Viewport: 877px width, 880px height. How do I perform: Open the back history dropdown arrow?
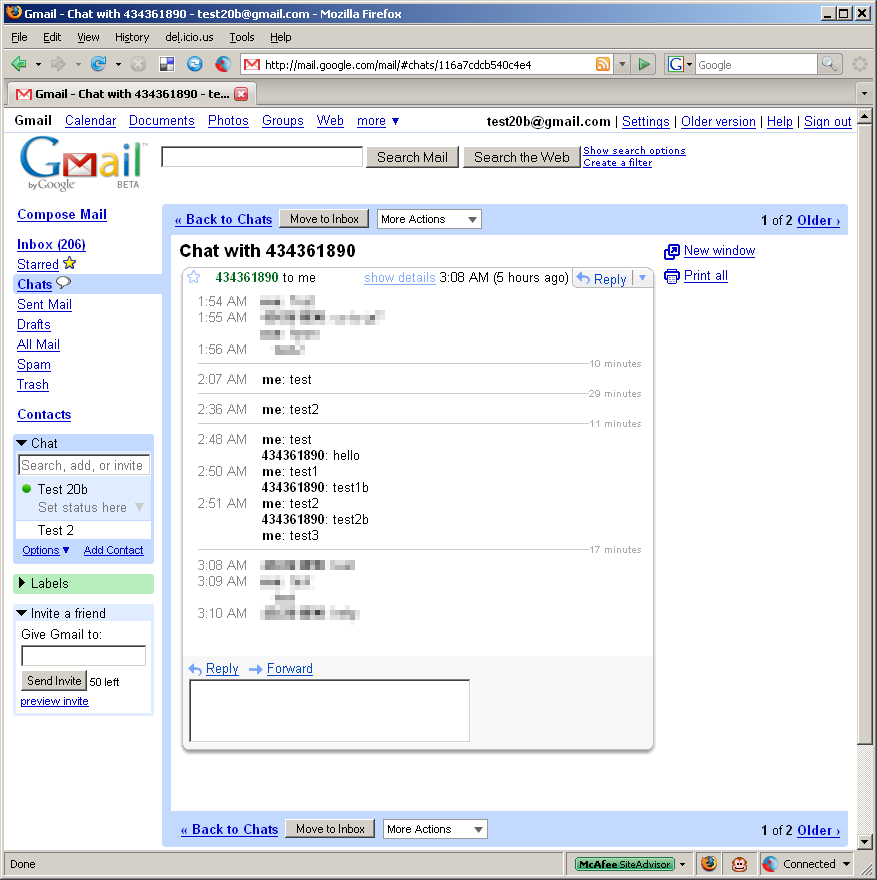pyautogui.click(x=38, y=65)
